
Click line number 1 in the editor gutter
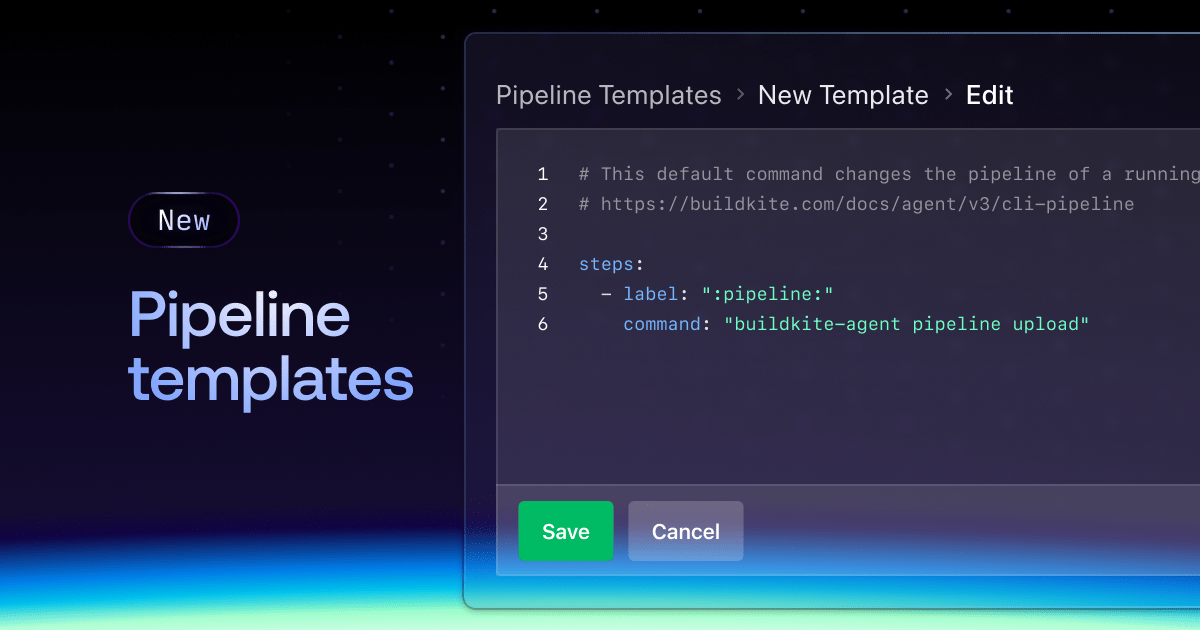coord(542,173)
